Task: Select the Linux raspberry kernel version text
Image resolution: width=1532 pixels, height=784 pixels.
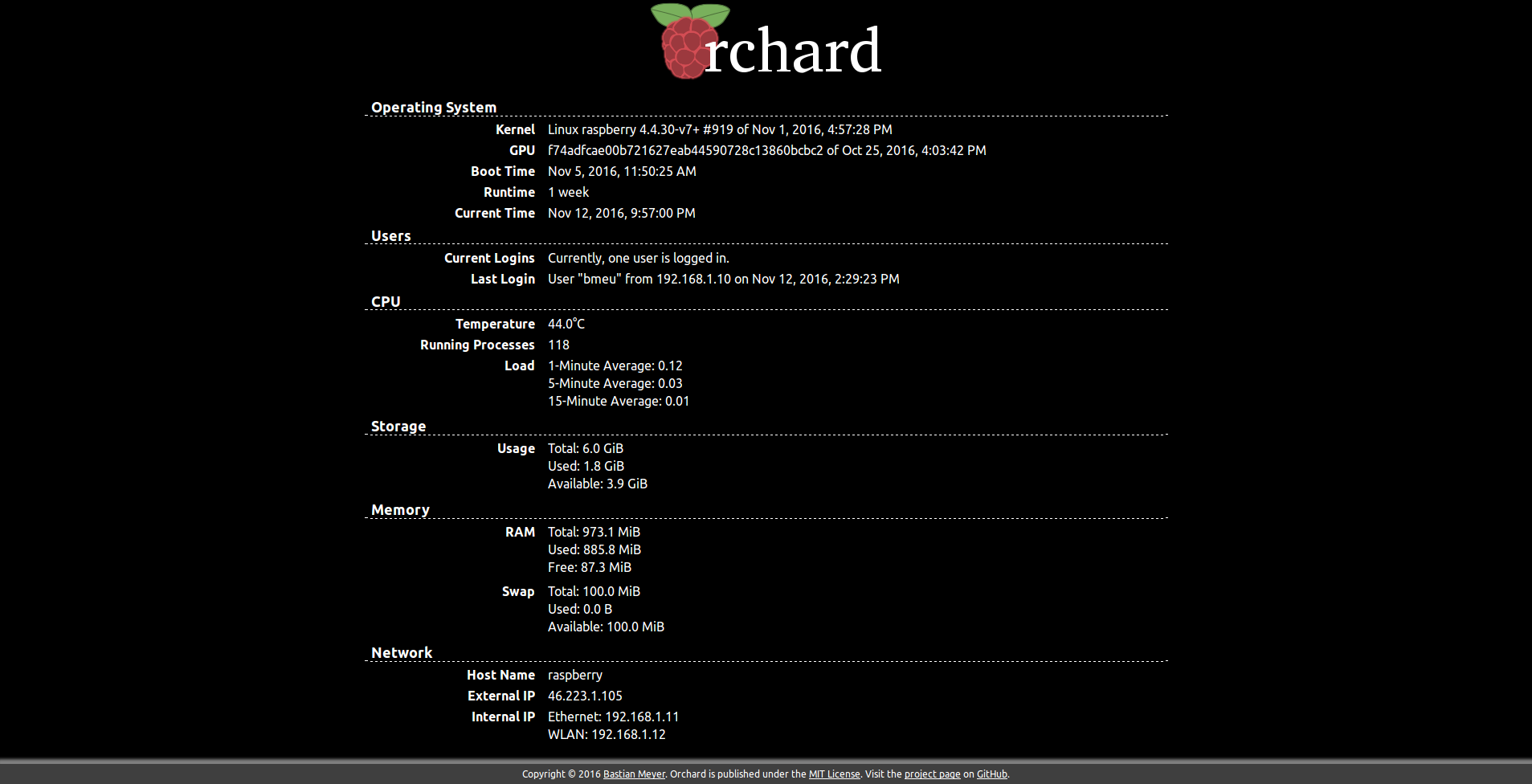Action: pos(720,129)
